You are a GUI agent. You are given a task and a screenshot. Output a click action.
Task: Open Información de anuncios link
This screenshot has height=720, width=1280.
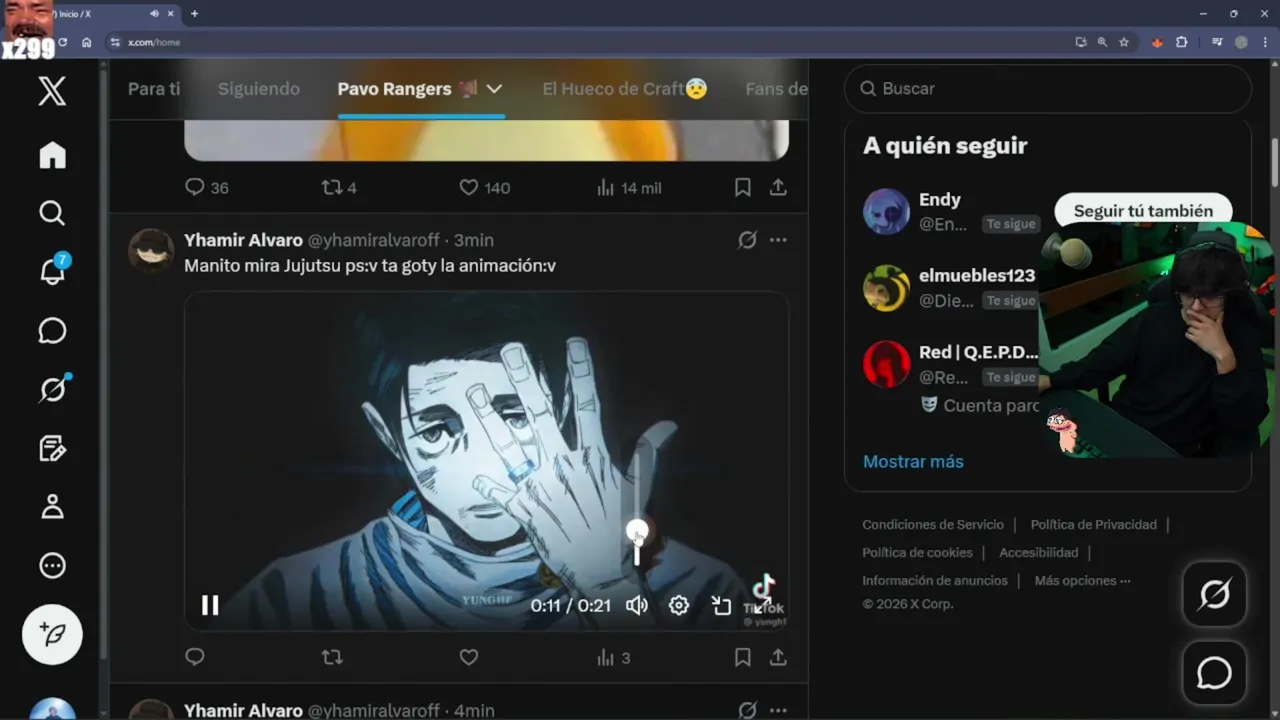935,580
